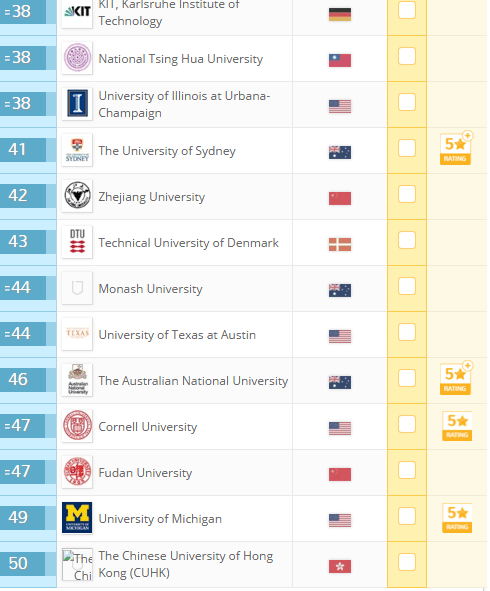Screen dimensions: 490x591
Task: Click the DTU logo icon
Action: [77, 242]
